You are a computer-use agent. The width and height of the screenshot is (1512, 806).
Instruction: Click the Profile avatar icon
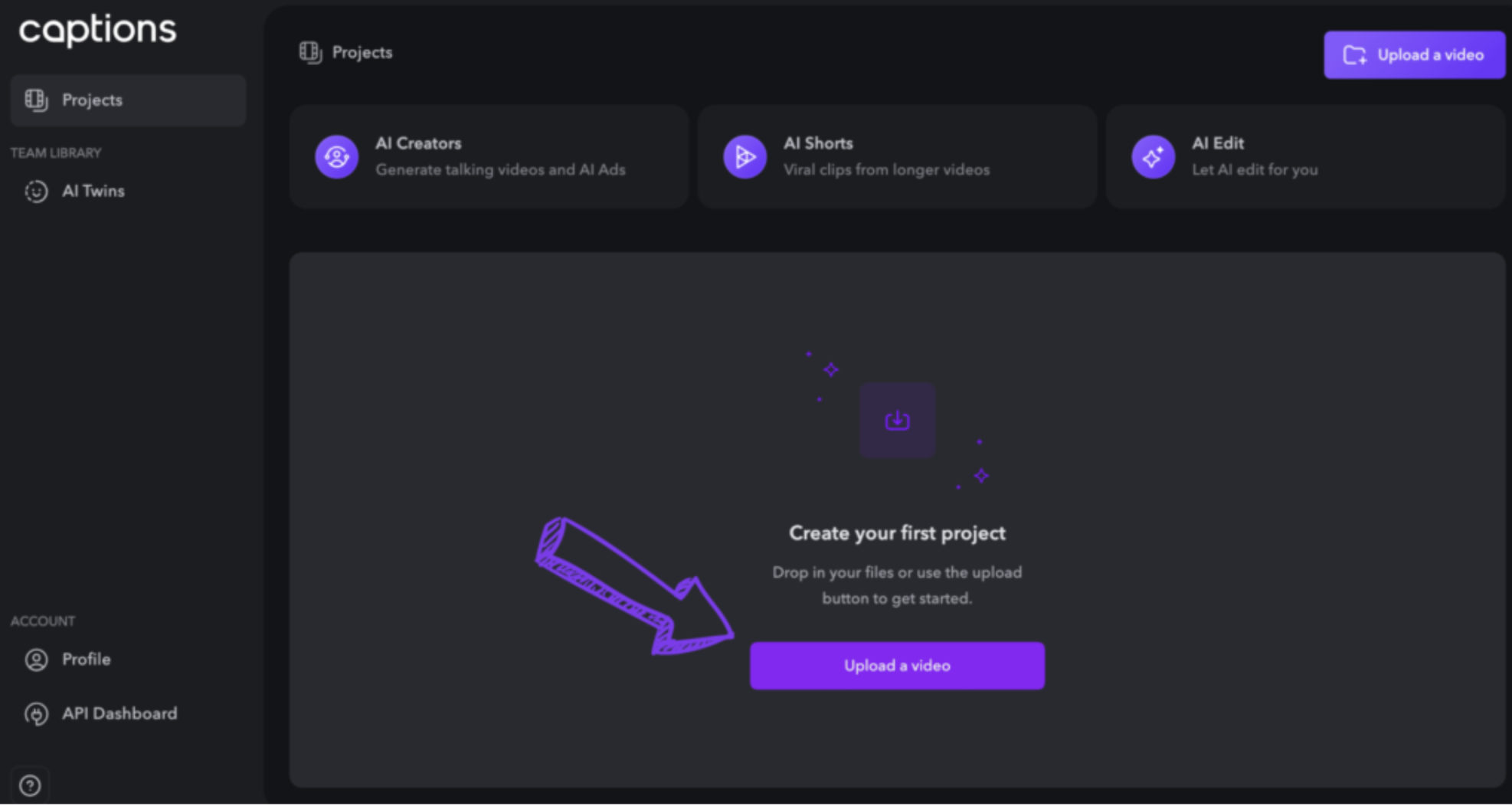click(36, 660)
